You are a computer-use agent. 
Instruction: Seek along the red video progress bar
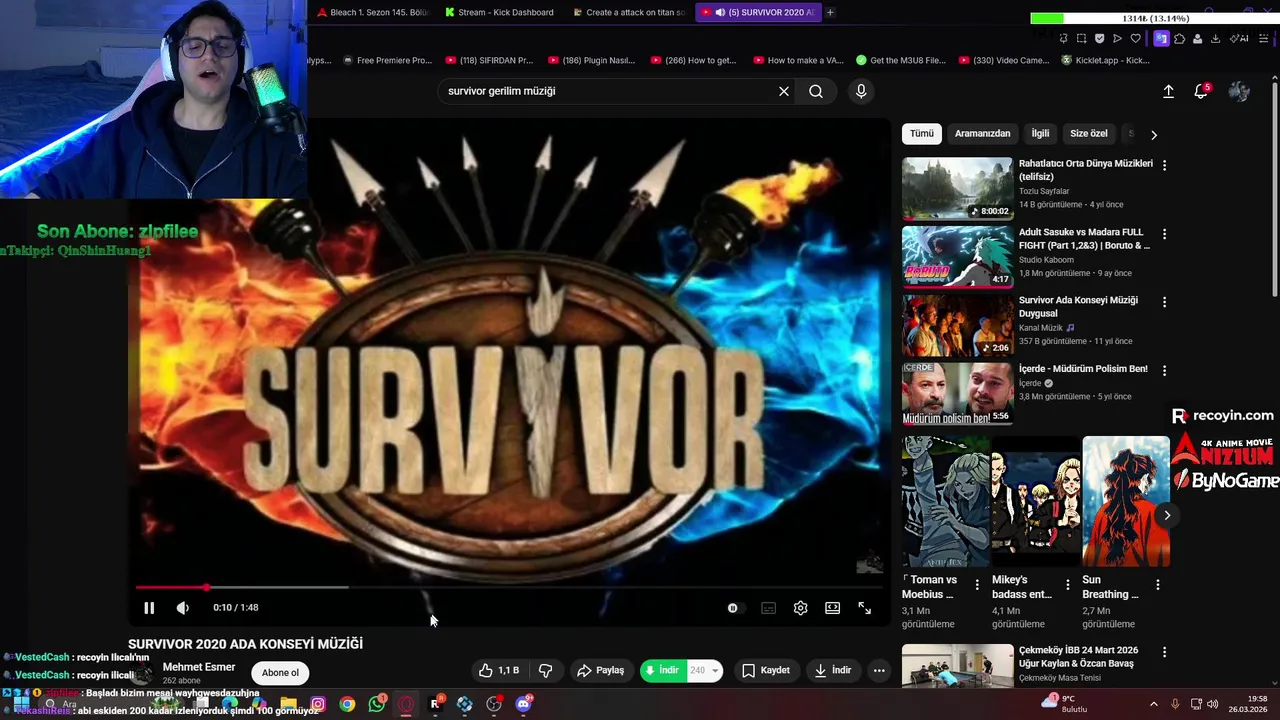point(510,587)
